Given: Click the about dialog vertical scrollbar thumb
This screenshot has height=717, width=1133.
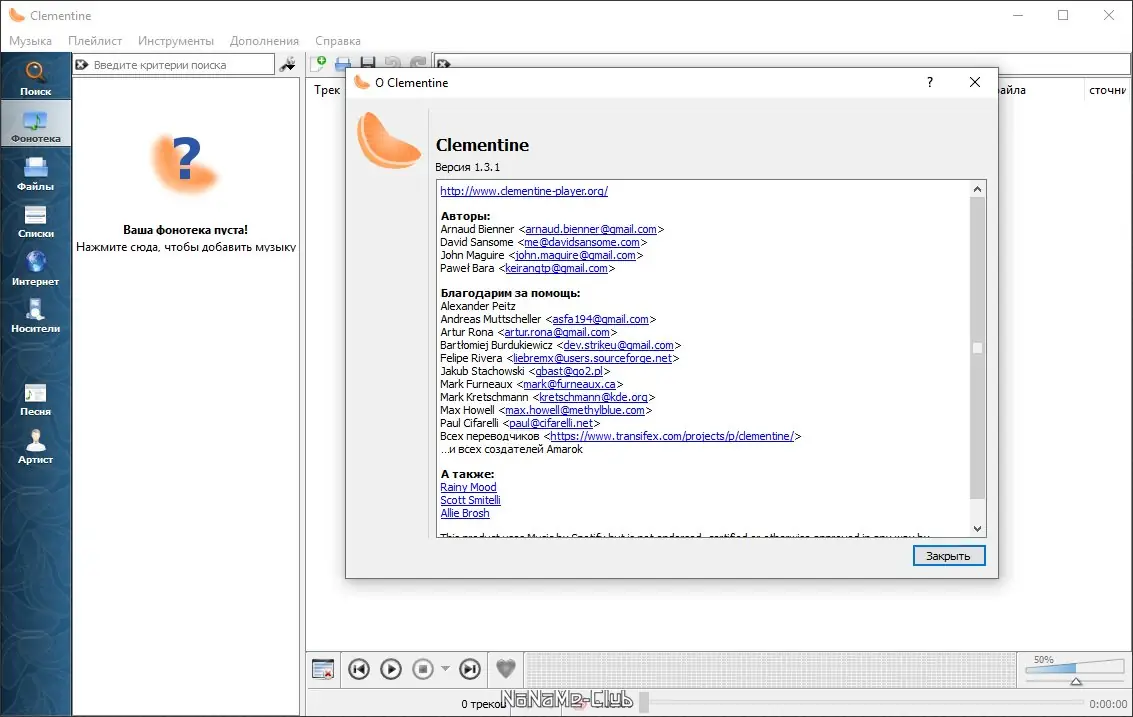Looking at the screenshot, I should click(978, 348).
